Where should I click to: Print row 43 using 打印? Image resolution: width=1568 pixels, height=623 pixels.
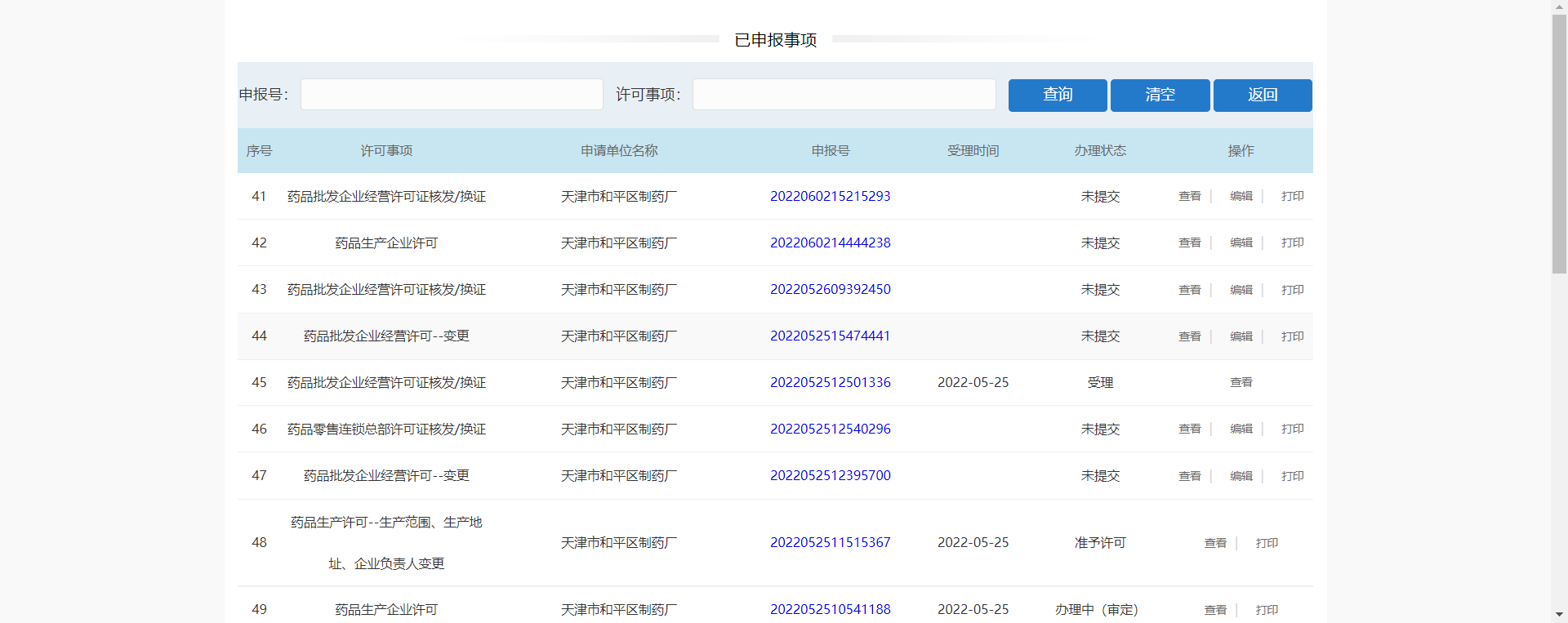1292,290
